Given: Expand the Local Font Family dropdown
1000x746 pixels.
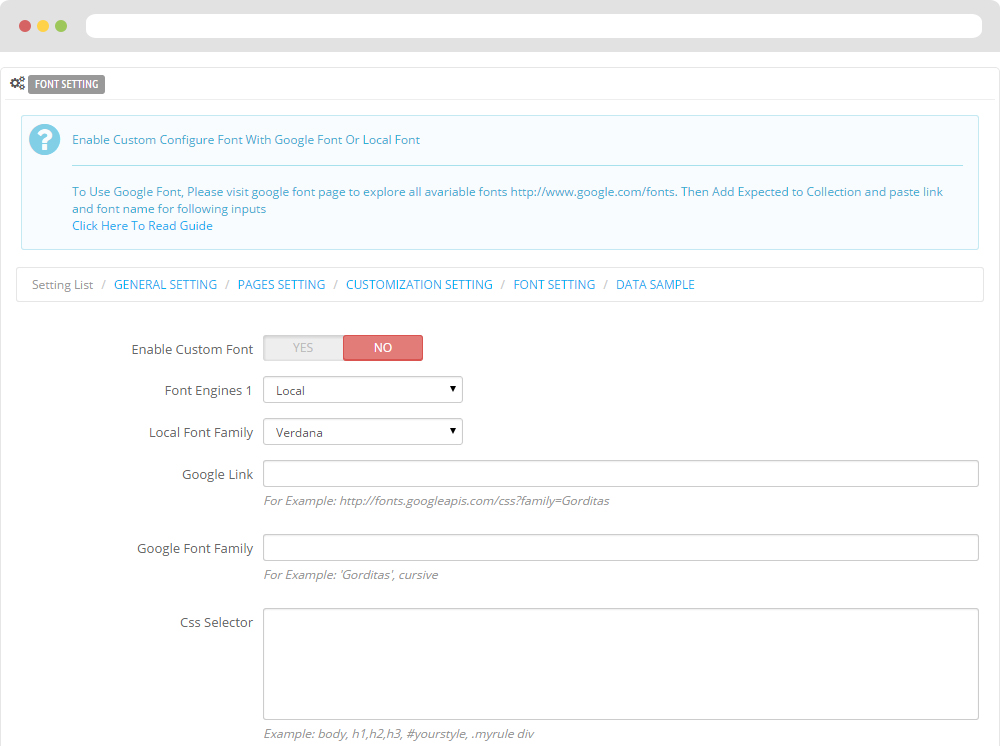Looking at the screenshot, I should coord(363,432).
